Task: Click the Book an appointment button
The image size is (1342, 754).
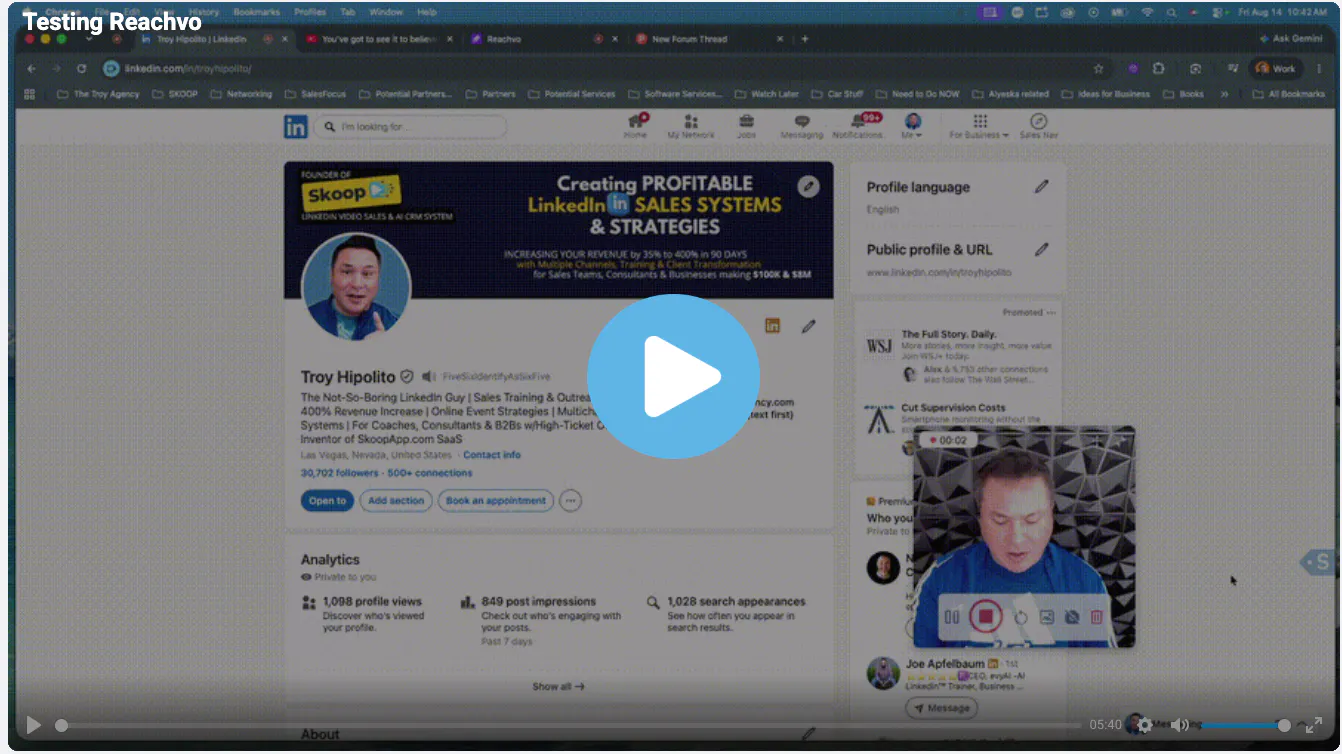Action: [496, 501]
